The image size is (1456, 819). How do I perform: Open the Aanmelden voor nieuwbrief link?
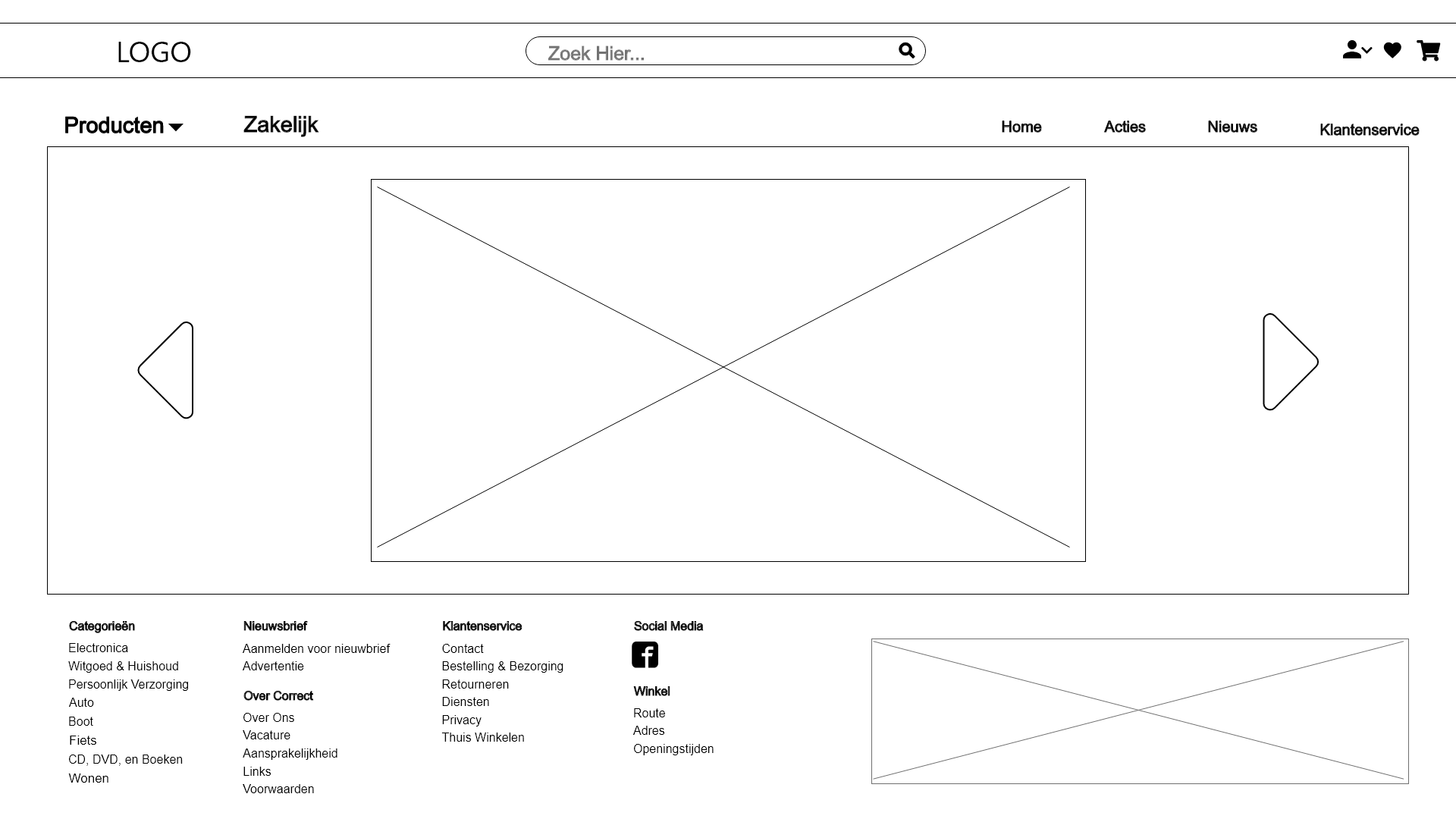(315, 648)
